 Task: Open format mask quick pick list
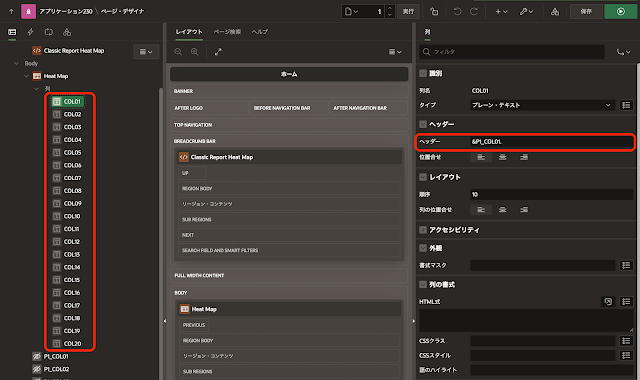pyautogui.click(x=626, y=265)
